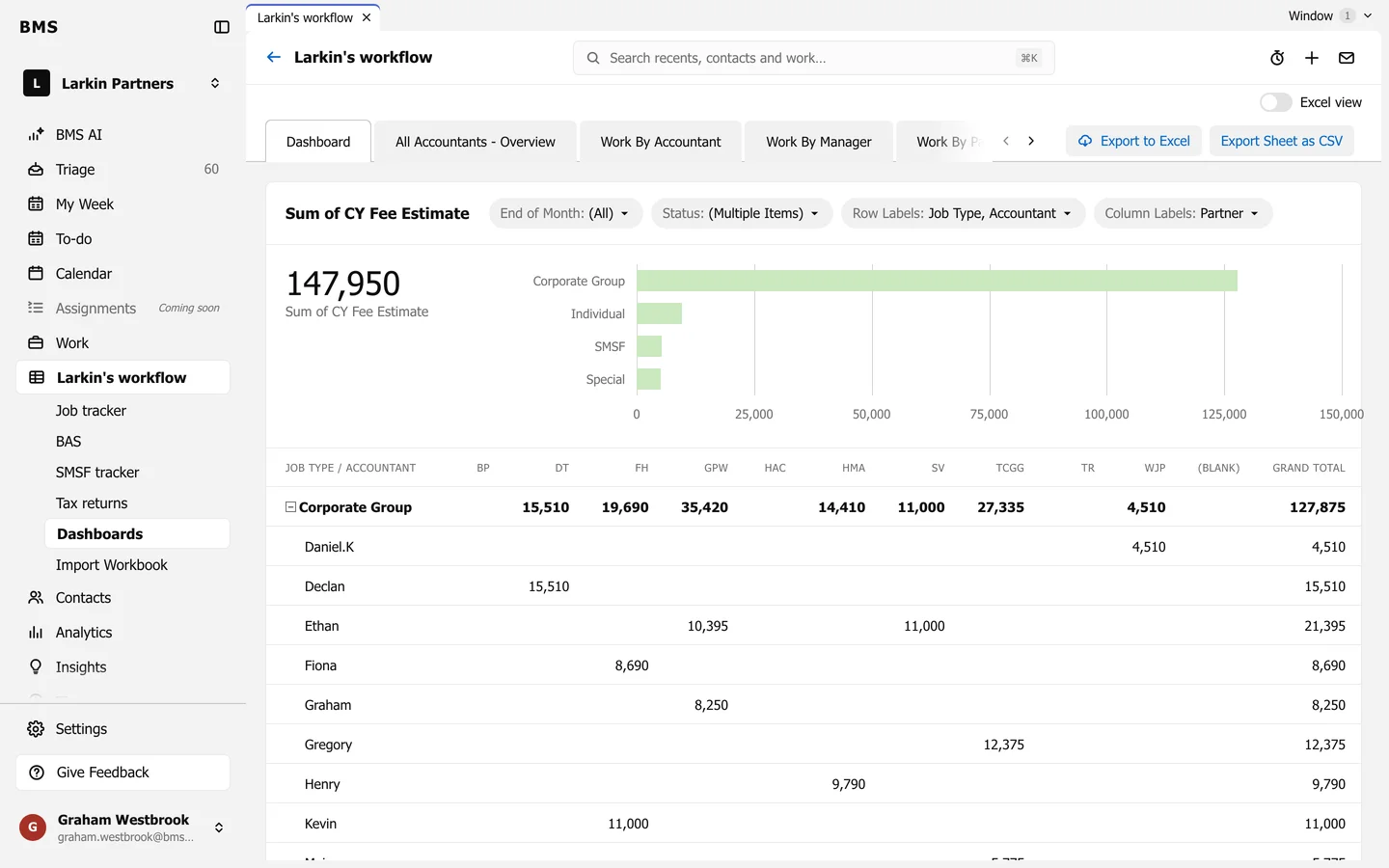The height and width of the screenshot is (868, 1389).
Task: Open Job tracker sub-item
Action: pos(137,410)
